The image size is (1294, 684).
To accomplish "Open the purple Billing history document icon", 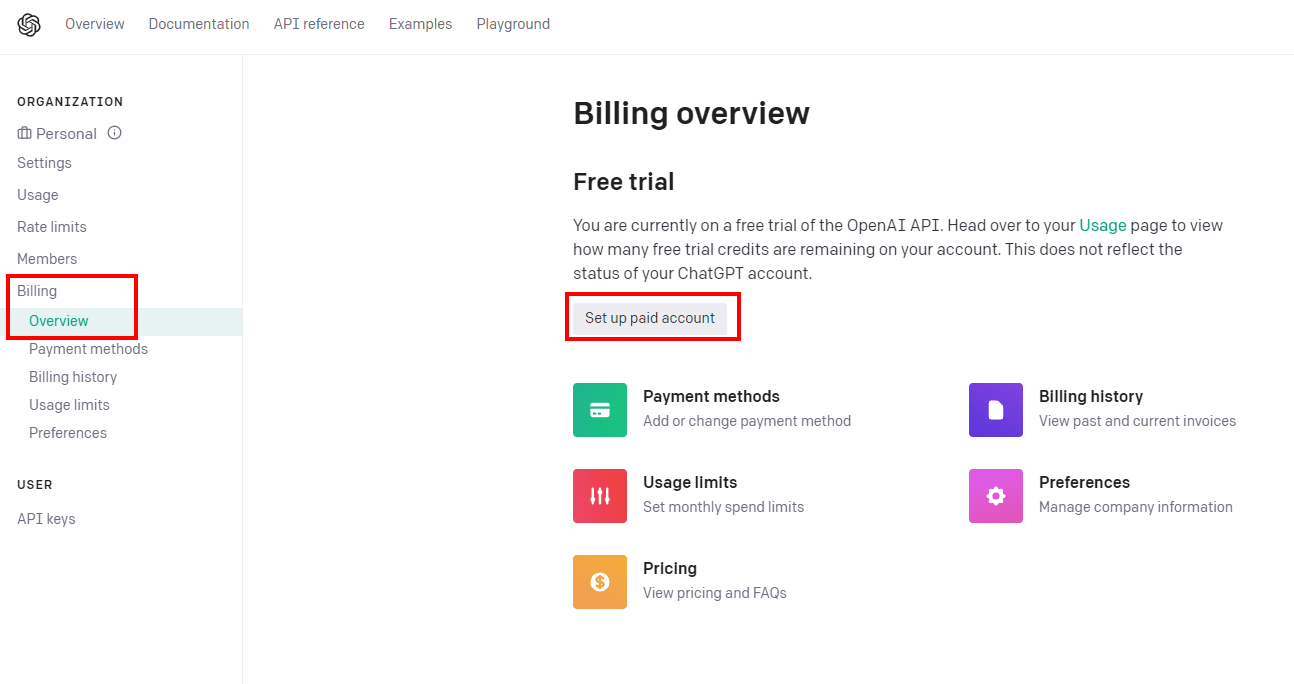I will click(996, 410).
